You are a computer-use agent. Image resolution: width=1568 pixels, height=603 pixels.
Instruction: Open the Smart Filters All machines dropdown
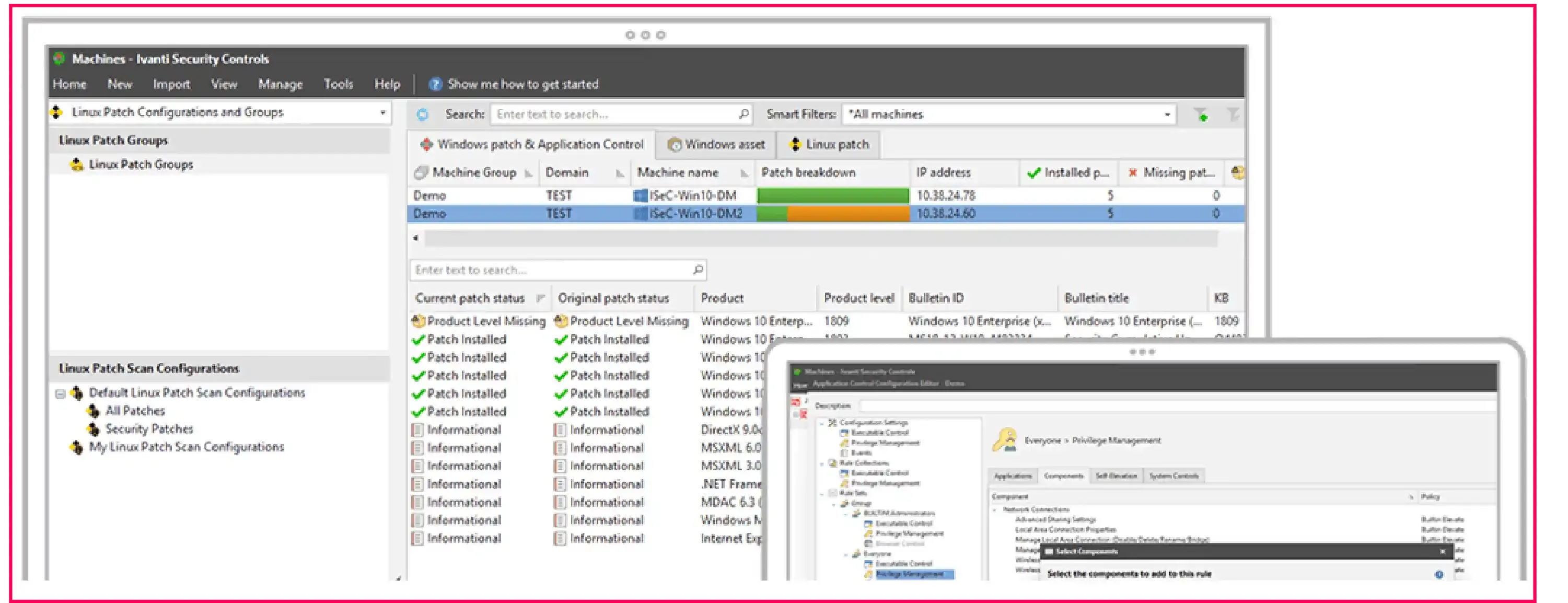click(x=1167, y=114)
